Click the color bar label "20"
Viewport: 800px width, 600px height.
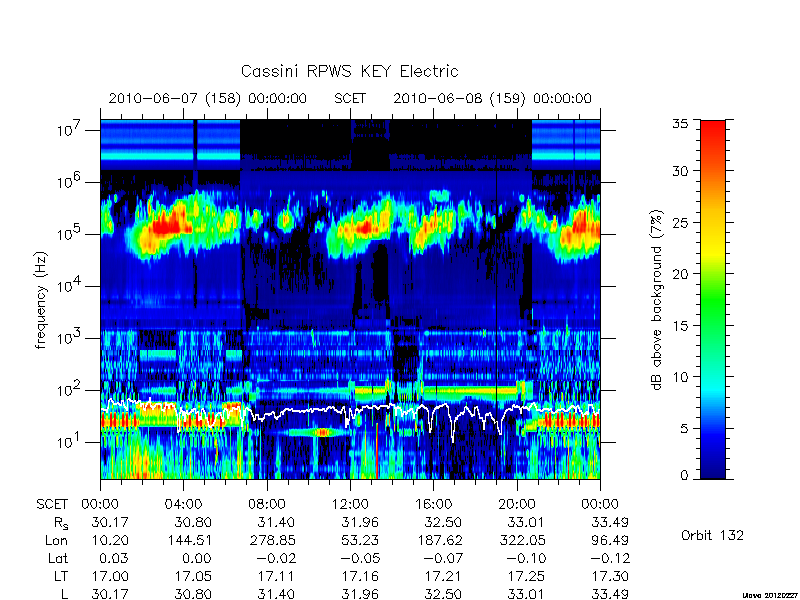(x=683, y=274)
